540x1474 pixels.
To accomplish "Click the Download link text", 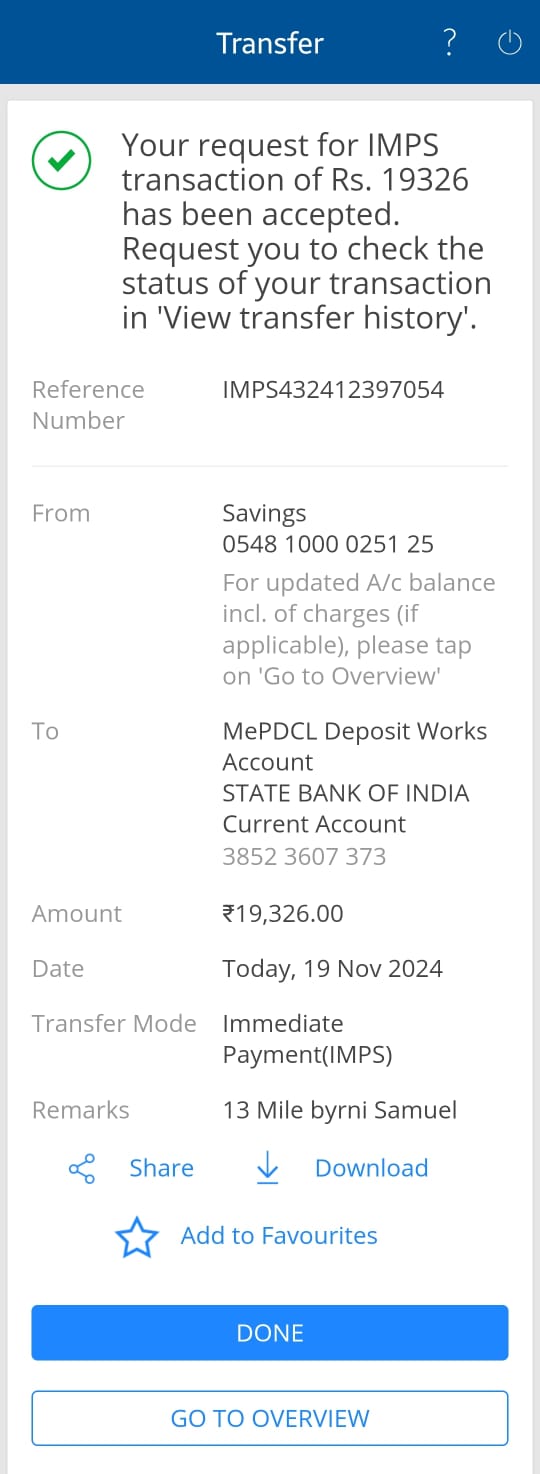I will coord(371,1168).
